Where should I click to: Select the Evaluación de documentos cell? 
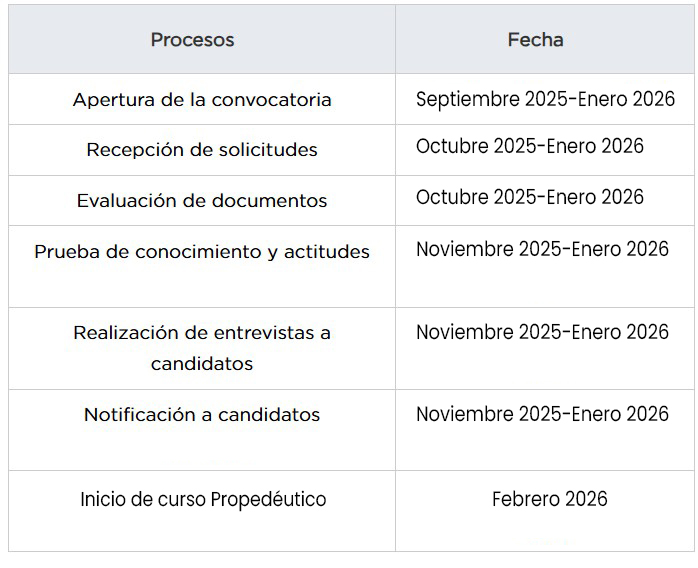point(202,200)
